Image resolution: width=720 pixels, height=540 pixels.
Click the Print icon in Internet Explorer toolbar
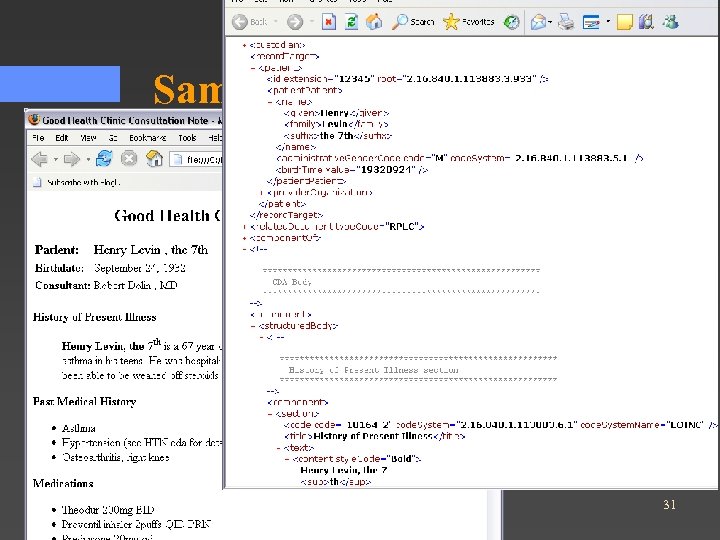pyautogui.click(x=566, y=22)
